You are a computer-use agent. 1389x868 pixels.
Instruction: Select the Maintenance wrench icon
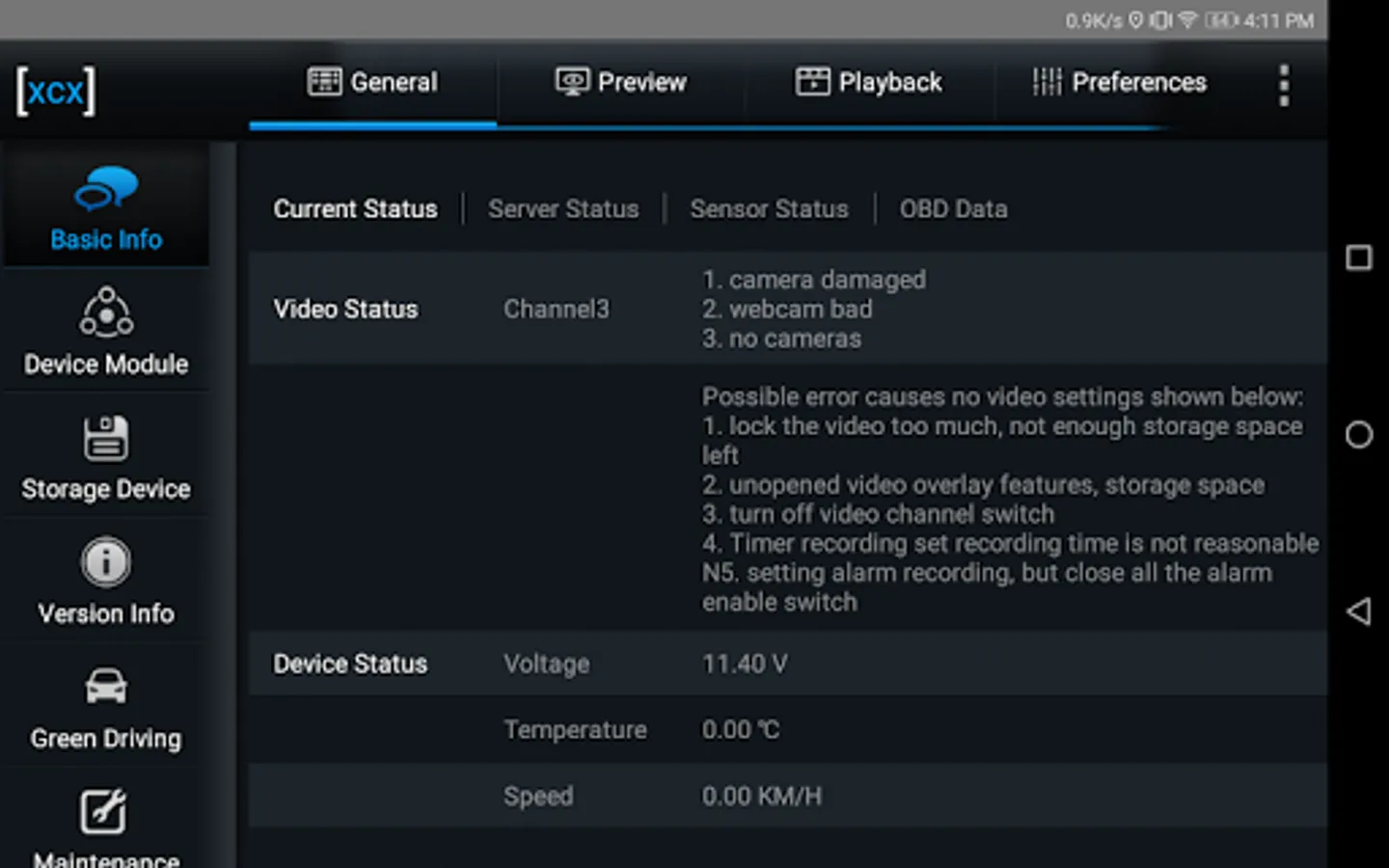tap(104, 811)
